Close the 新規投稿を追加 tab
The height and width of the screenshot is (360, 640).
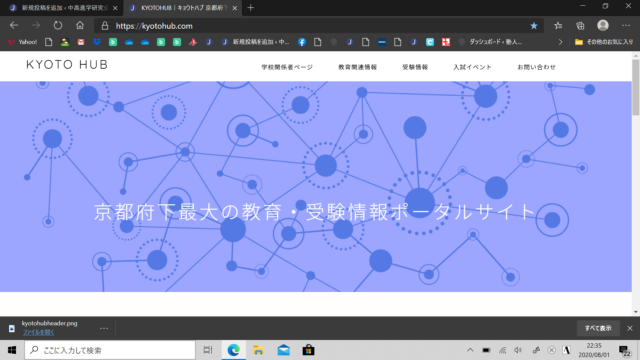(x=115, y=8)
